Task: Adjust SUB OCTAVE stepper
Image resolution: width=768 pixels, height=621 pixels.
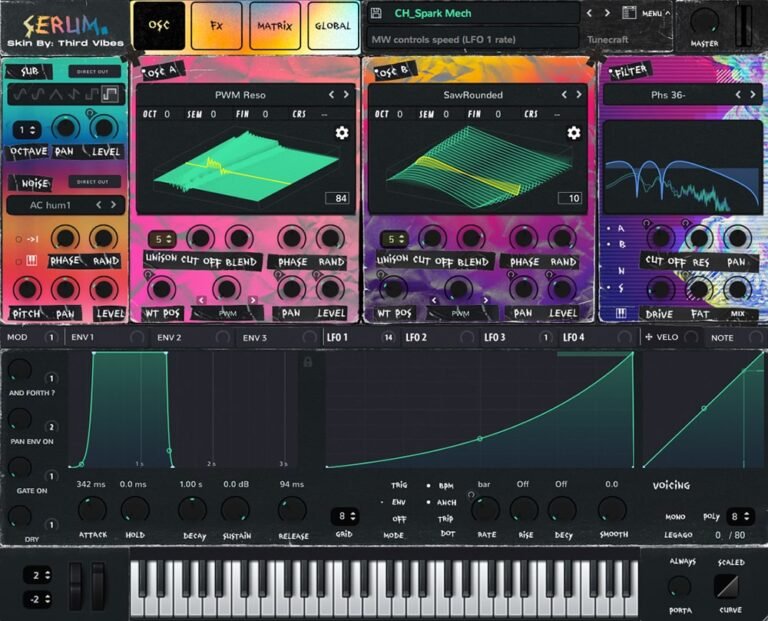Action: (x=26, y=130)
